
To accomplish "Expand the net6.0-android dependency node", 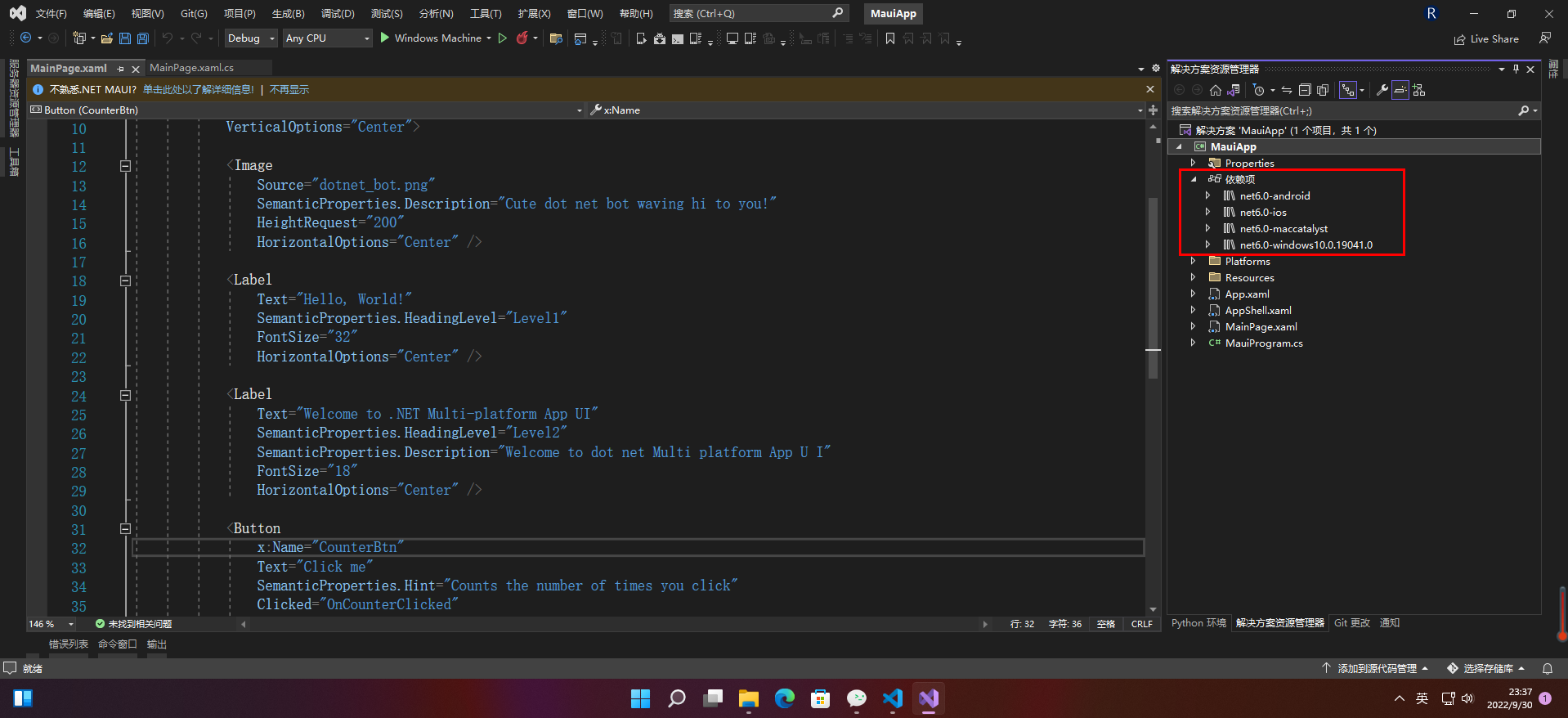I will point(1208,195).
